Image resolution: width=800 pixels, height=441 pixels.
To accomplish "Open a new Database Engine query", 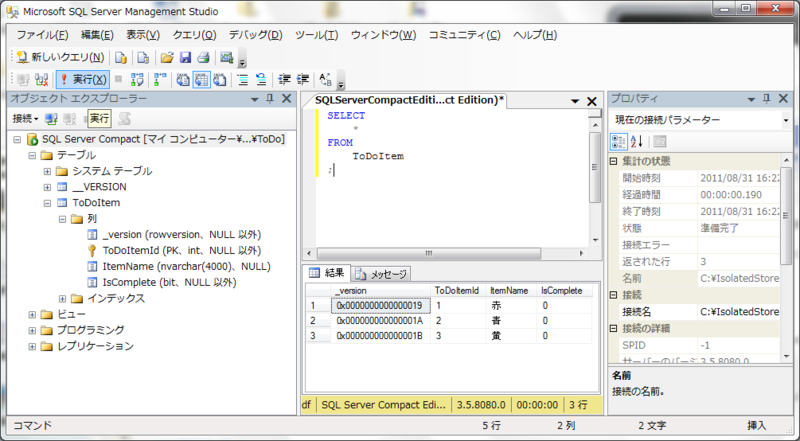I will tap(121, 57).
